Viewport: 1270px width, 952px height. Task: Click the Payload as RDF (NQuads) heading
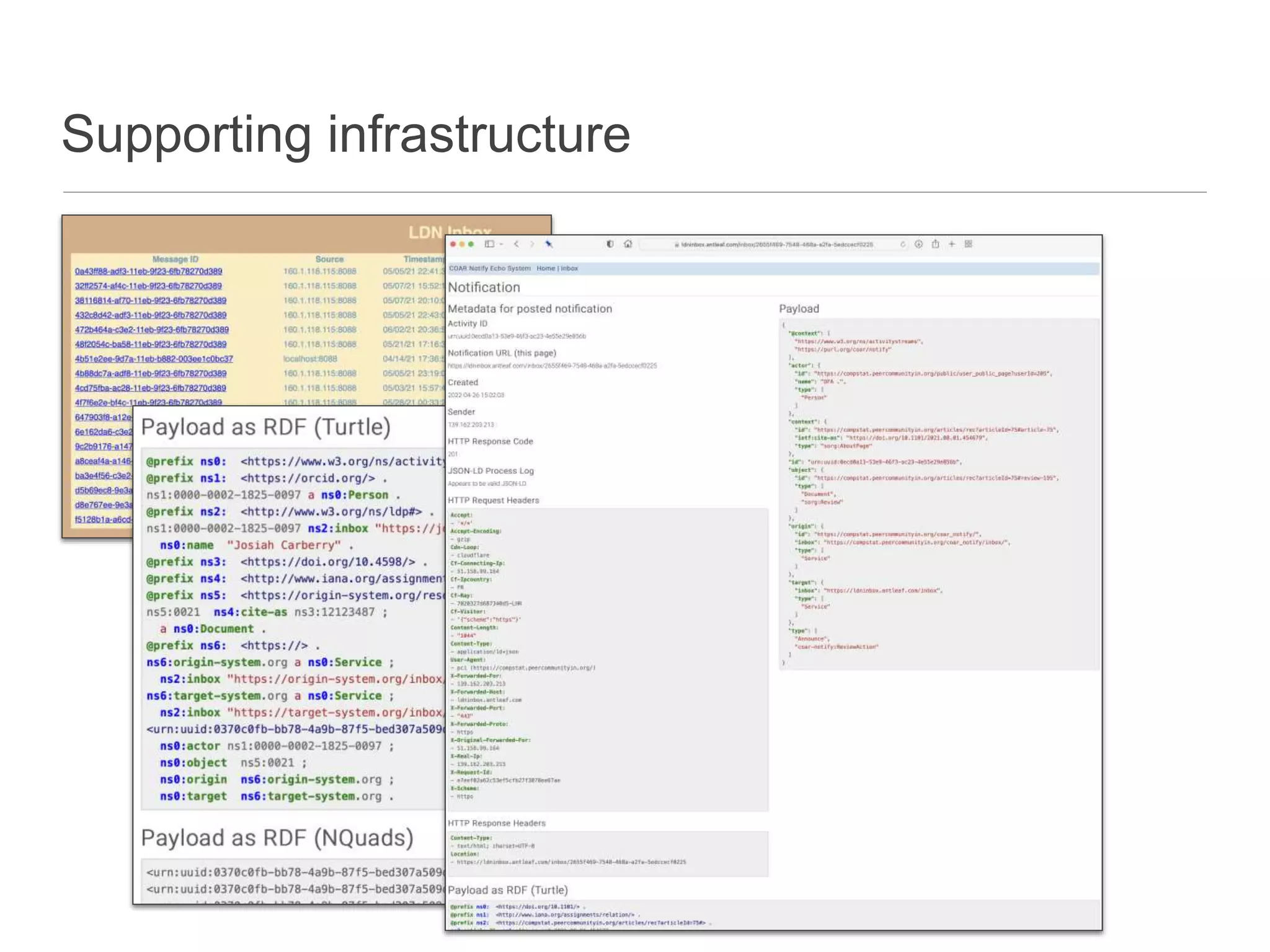(277, 838)
